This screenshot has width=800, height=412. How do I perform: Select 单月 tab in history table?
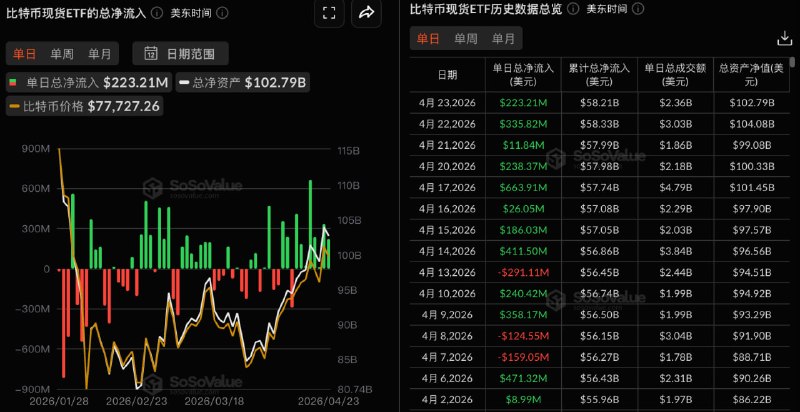[503, 39]
